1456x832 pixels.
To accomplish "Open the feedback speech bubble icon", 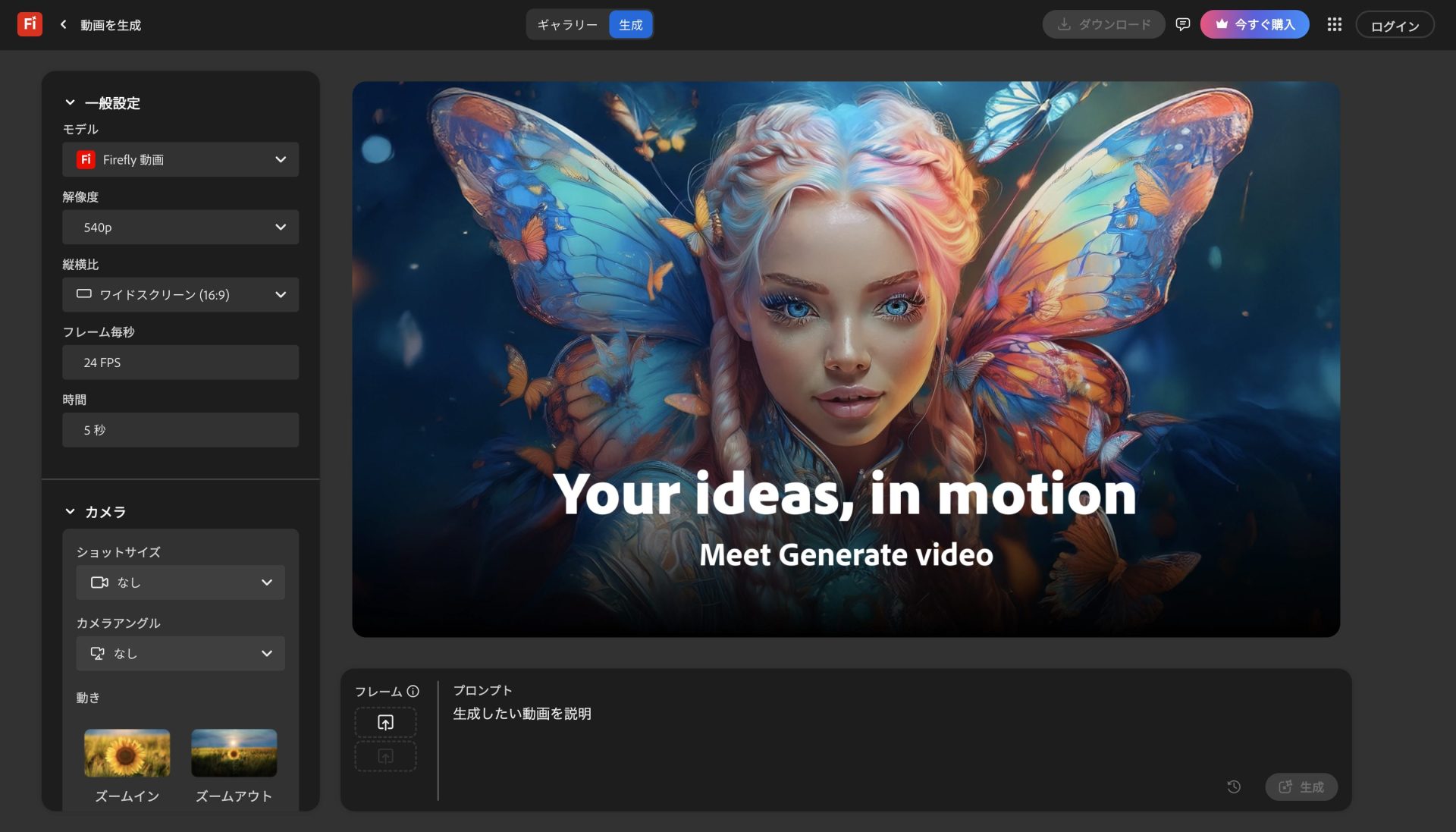I will pos(1182,24).
